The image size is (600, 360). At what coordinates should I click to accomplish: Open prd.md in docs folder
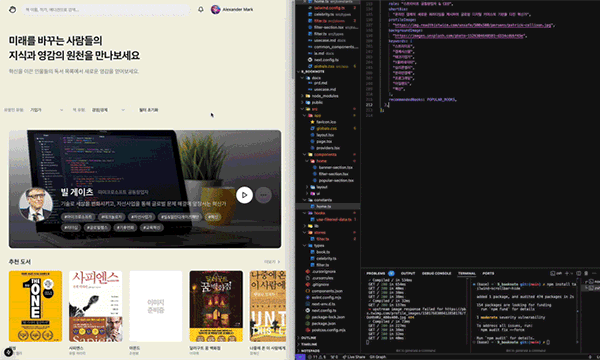[320, 83]
